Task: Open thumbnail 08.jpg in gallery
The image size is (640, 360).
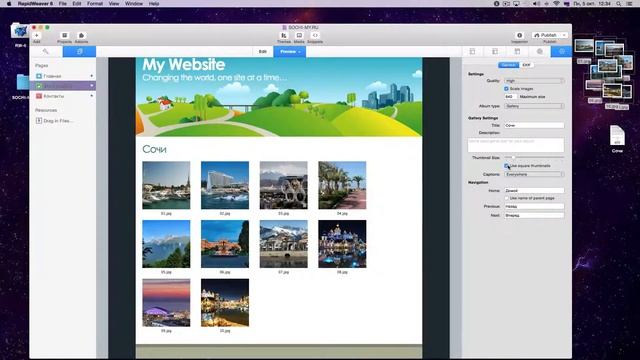Action: tap(342, 244)
